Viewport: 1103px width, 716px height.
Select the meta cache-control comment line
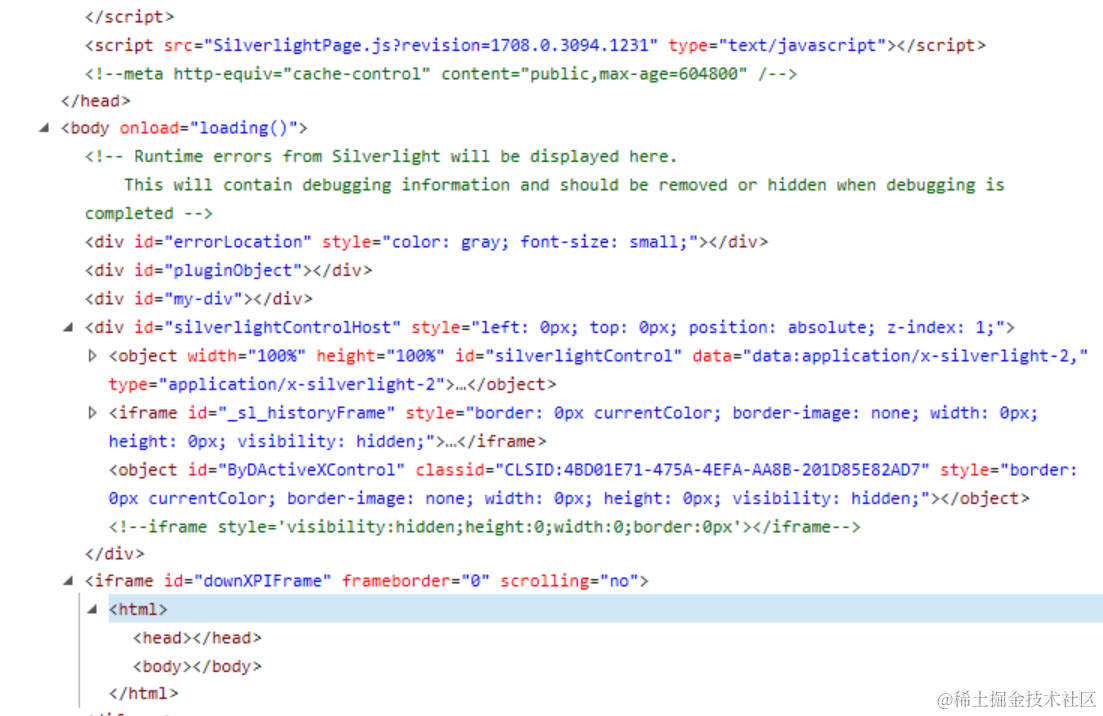(441, 74)
